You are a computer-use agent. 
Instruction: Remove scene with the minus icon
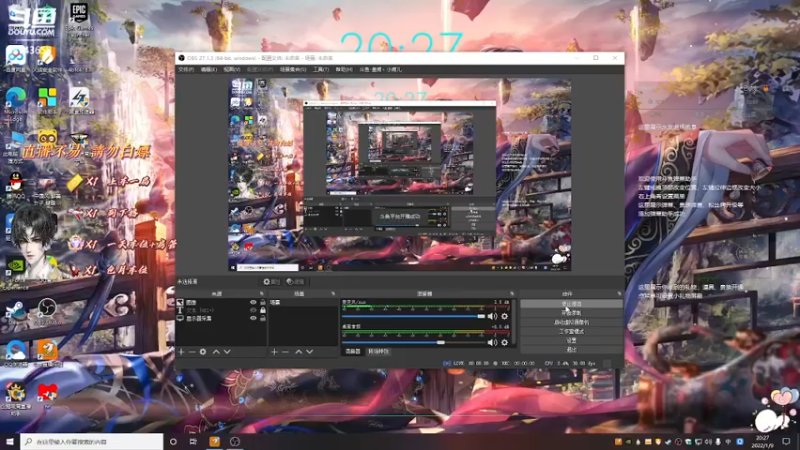coord(285,352)
